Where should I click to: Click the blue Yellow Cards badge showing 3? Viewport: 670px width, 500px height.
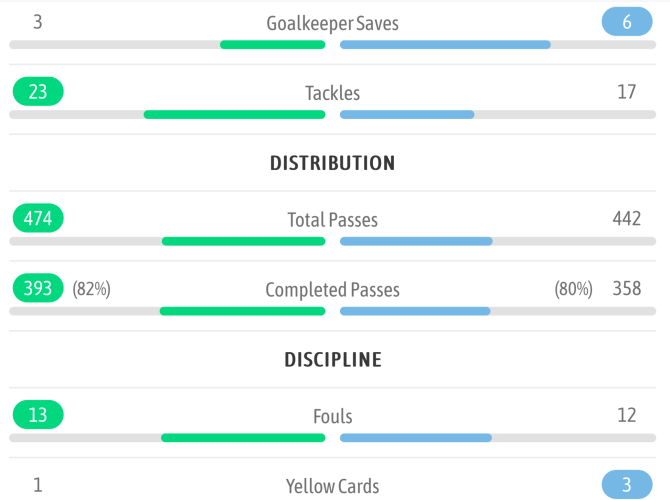click(x=627, y=485)
